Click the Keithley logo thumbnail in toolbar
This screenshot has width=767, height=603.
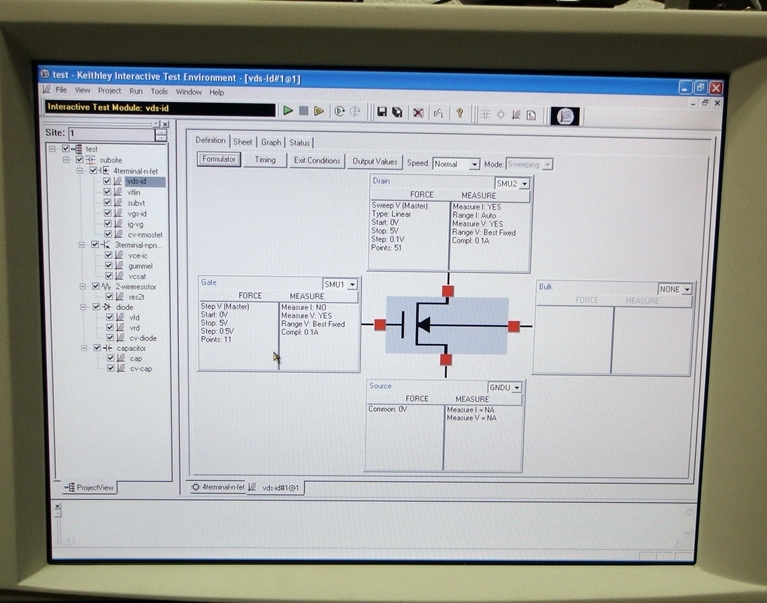coord(565,116)
